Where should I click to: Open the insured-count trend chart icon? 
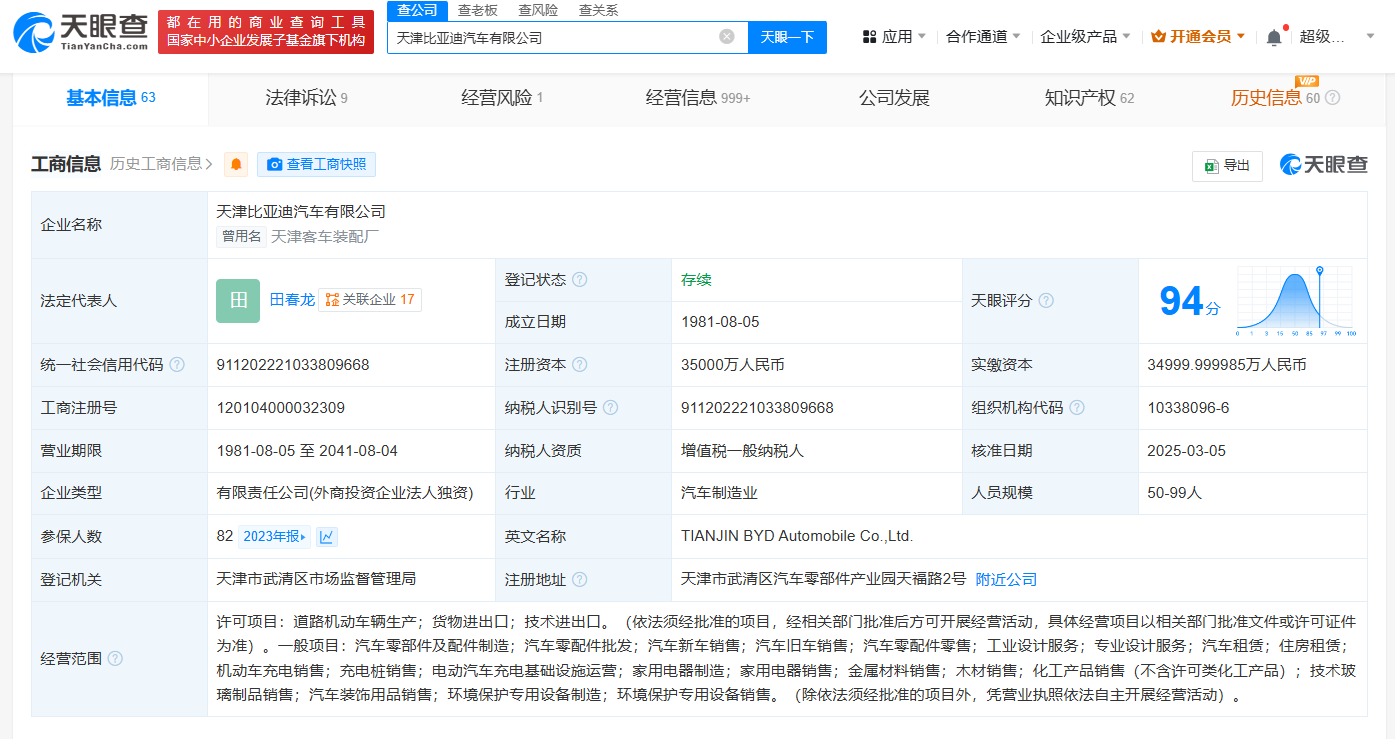(x=327, y=537)
